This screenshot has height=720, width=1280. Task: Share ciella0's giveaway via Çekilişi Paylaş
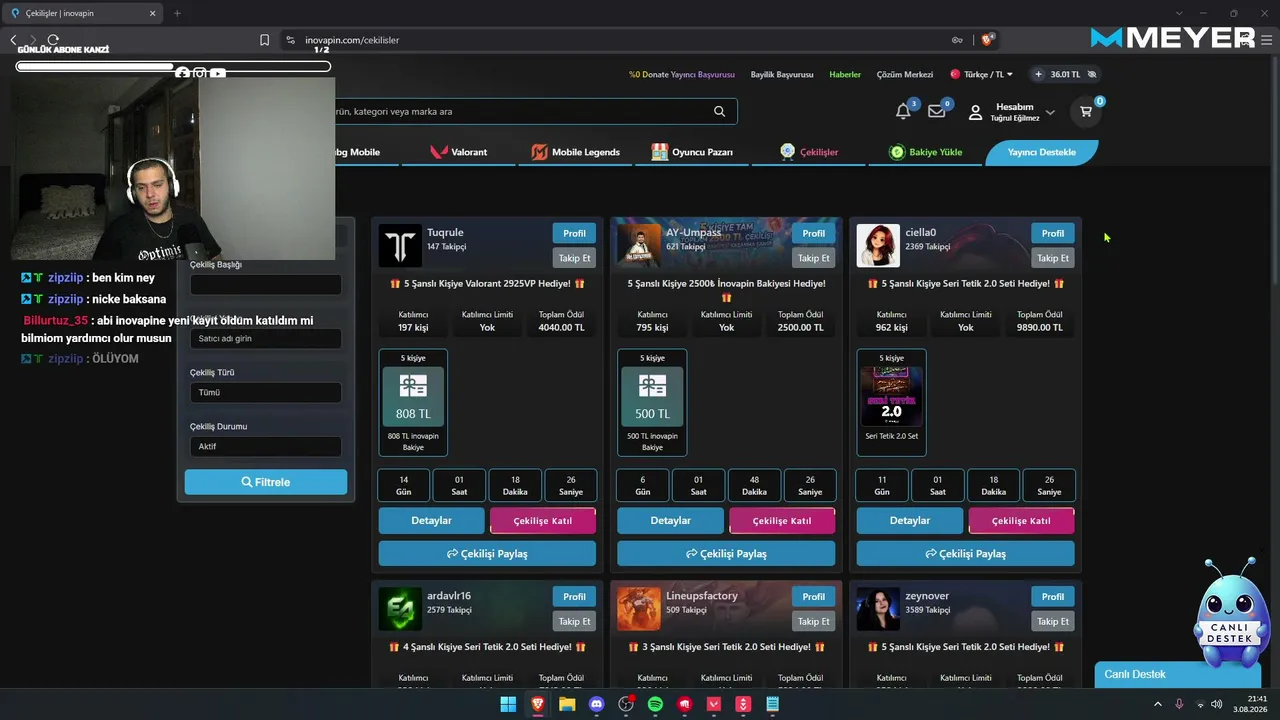(x=965, y=554)
